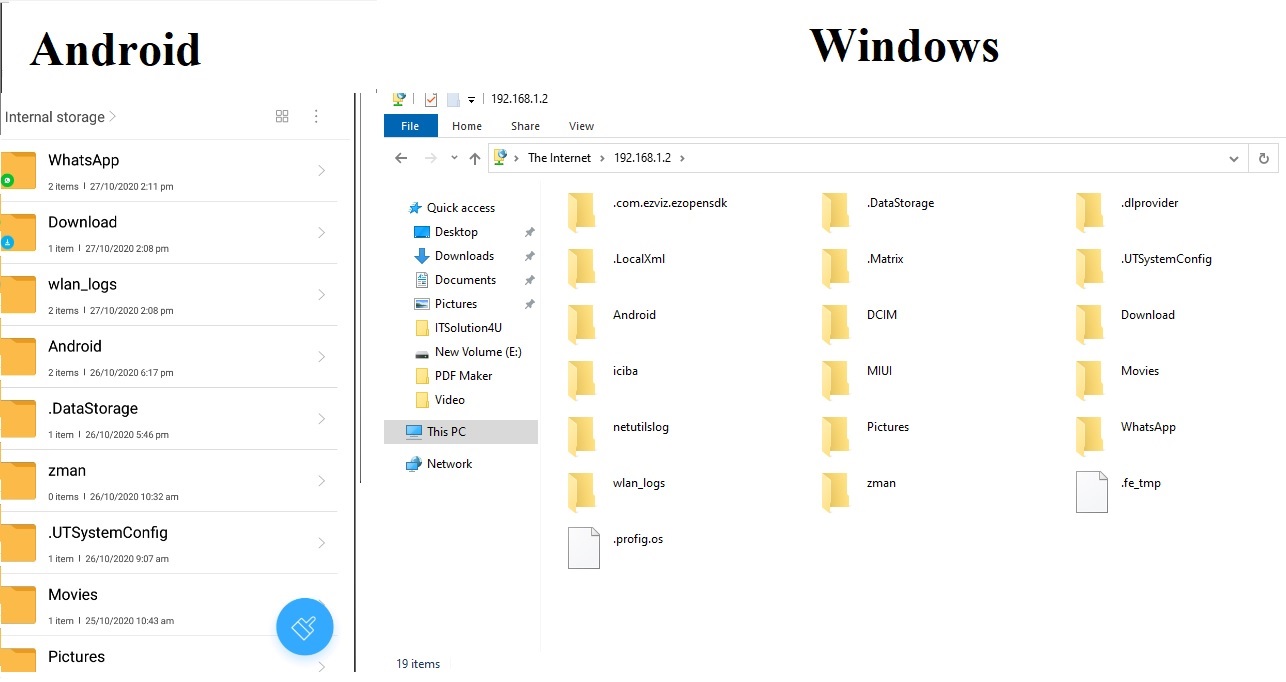Select This PC in navigation pane
Screen dimensions: 1286x682
461,432
